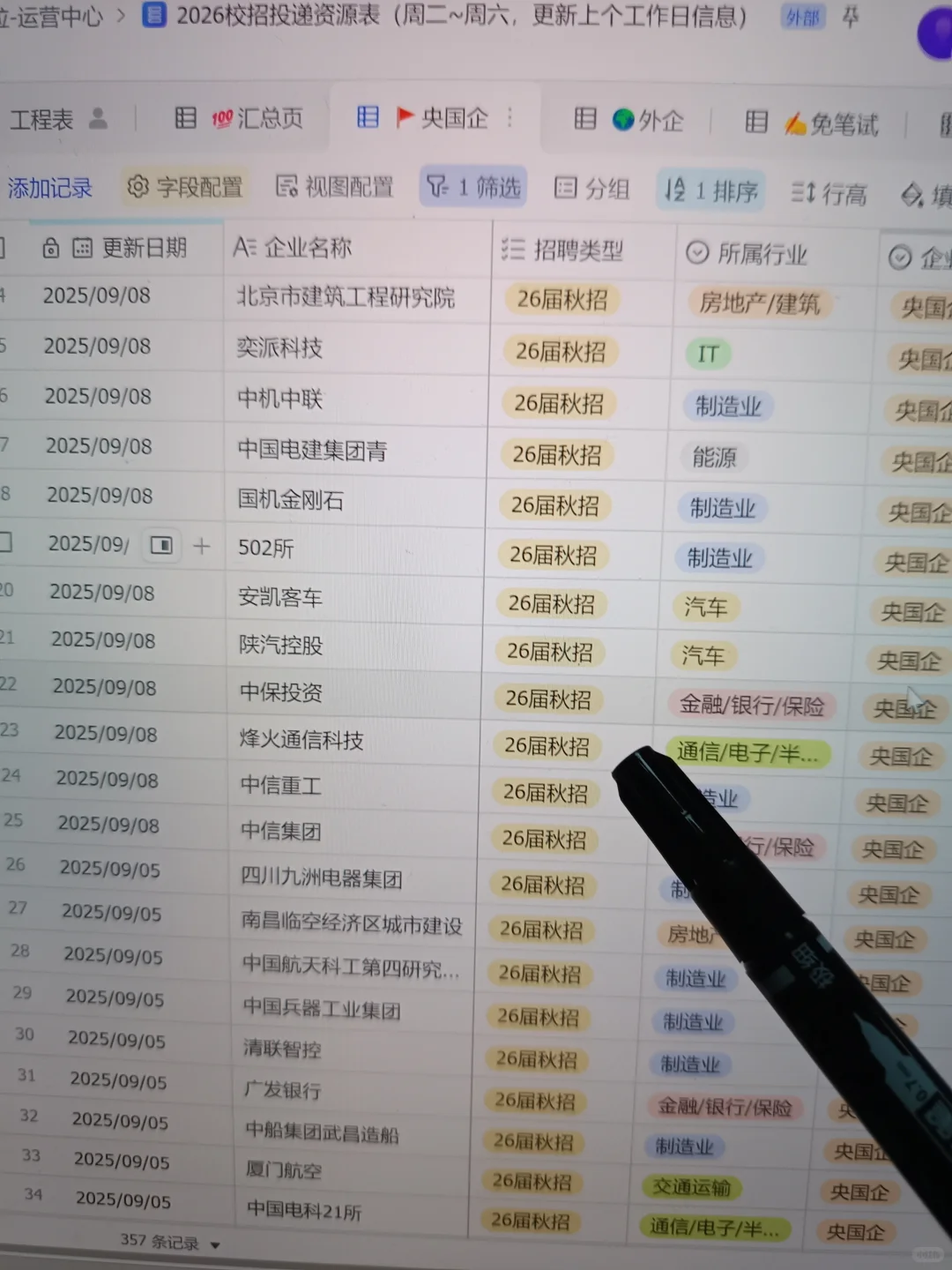Click the grid icon before 汇总页
Screen dimensions: 952x1270
pos(186,117)
